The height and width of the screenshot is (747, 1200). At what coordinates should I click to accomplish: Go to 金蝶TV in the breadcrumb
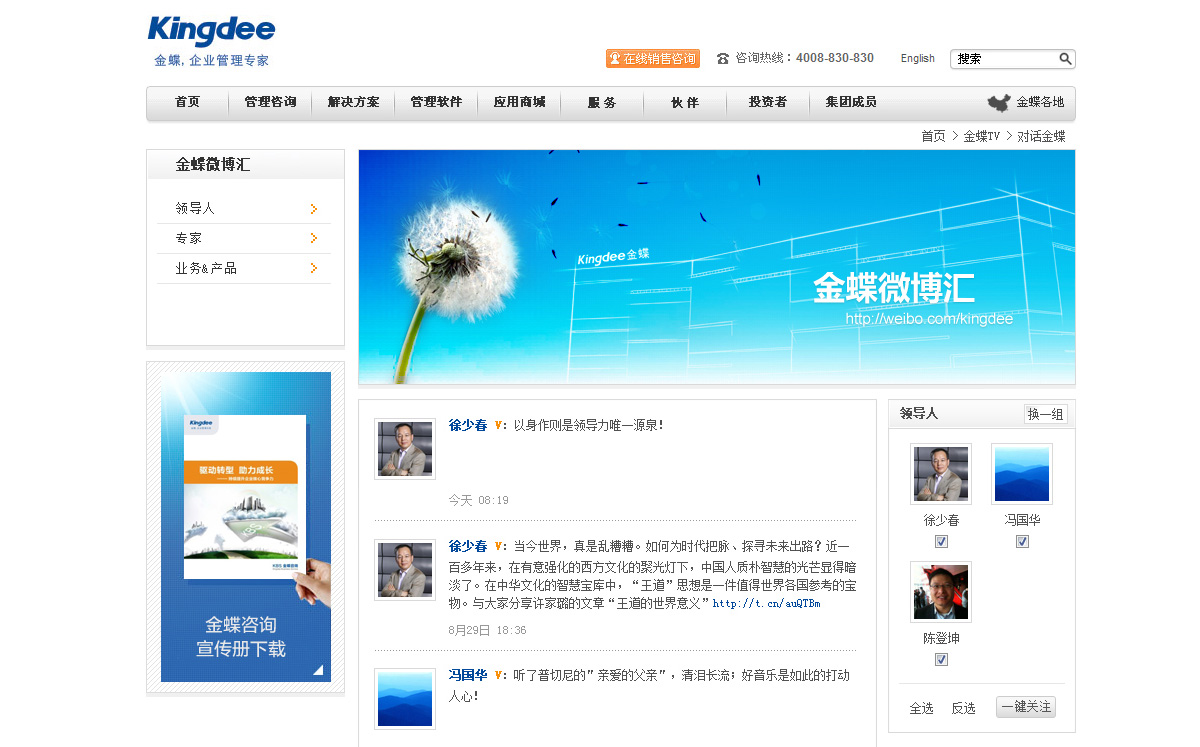[x=981, y=136]
